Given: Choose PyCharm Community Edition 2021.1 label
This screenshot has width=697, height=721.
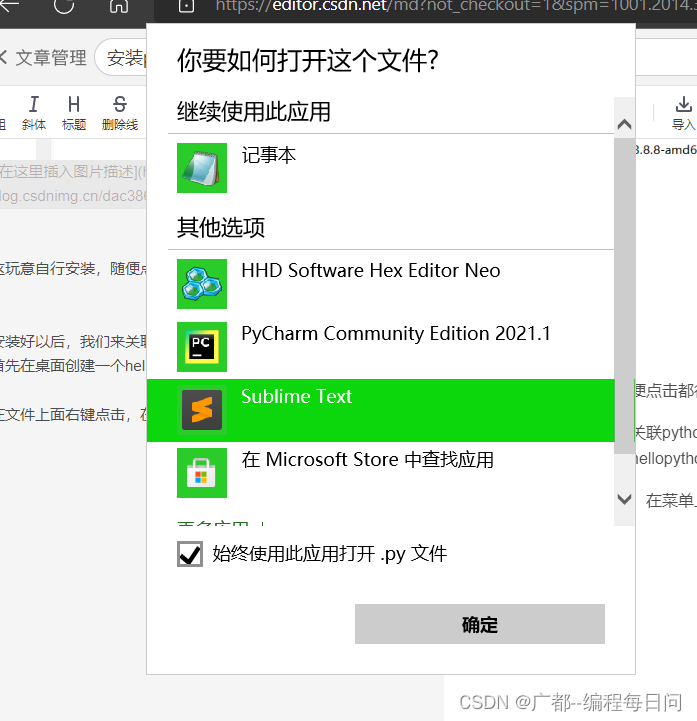Looking at the screenshot, I should click(396, 334).
